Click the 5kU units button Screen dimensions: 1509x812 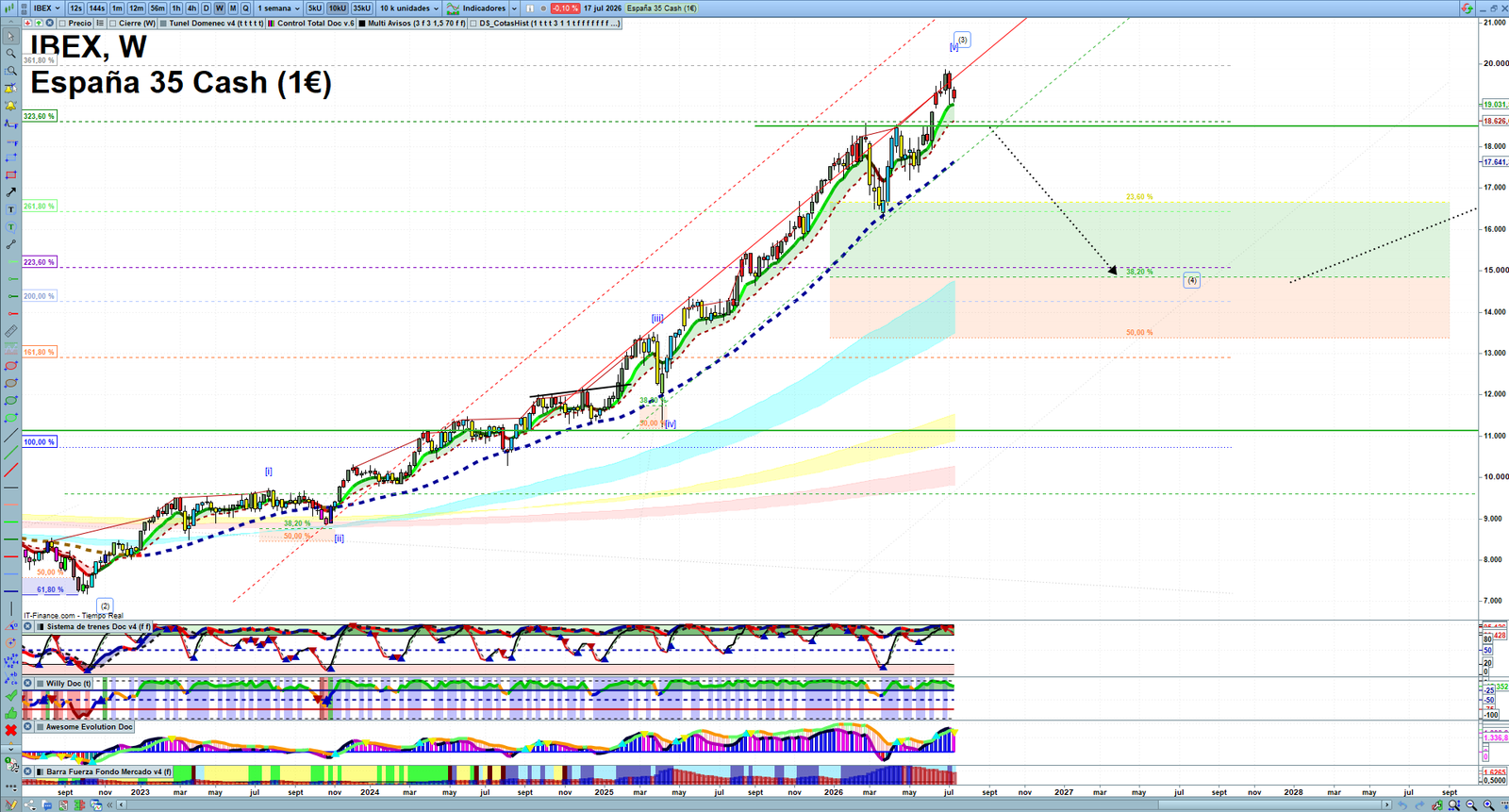(315, 8)
